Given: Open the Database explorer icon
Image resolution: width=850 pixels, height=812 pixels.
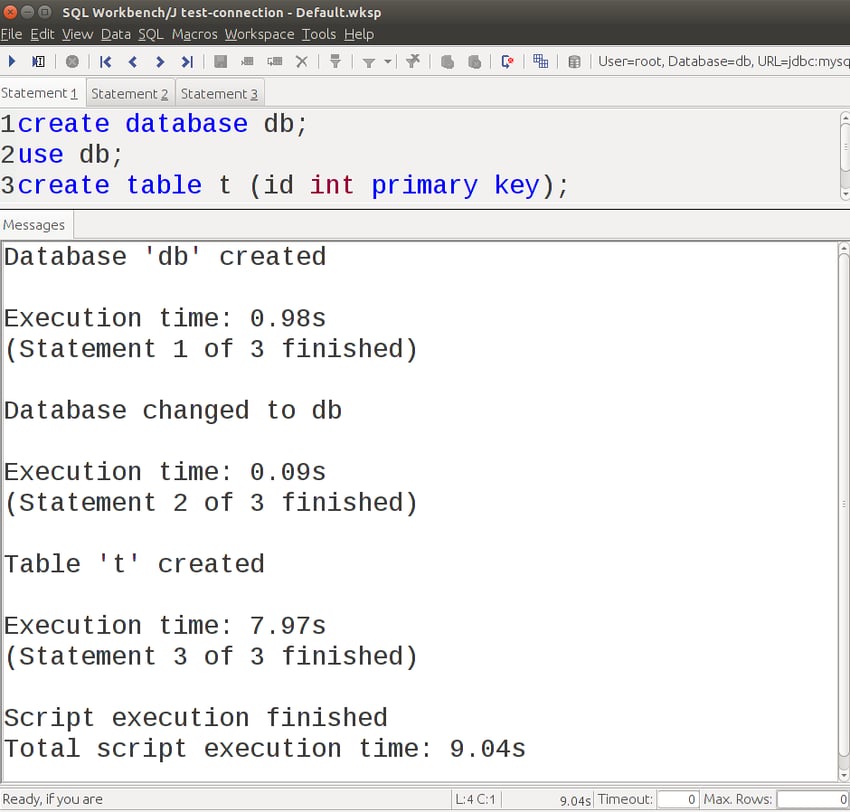Looking at the screenshot, I should click(x=574, y=62).
